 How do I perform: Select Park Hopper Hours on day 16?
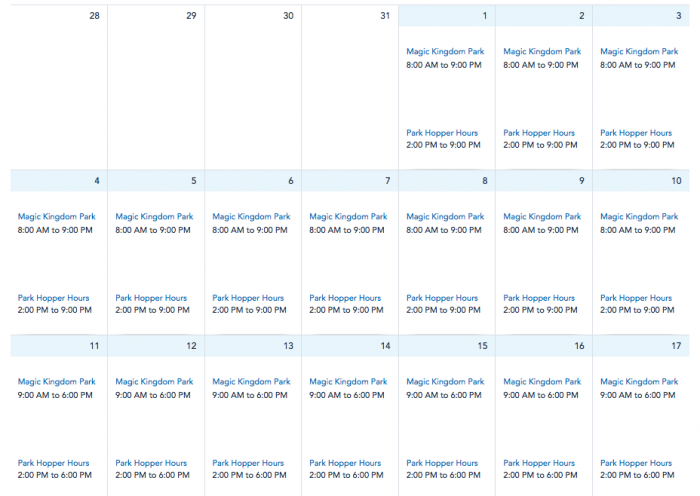(x=539, y=463)
